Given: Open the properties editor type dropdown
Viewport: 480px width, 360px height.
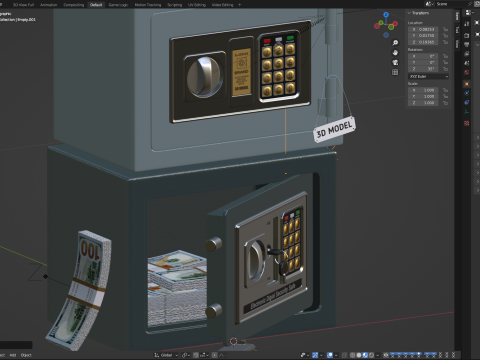Looking at the screenshot, I should pyautogui.click(x=470, y=13).
